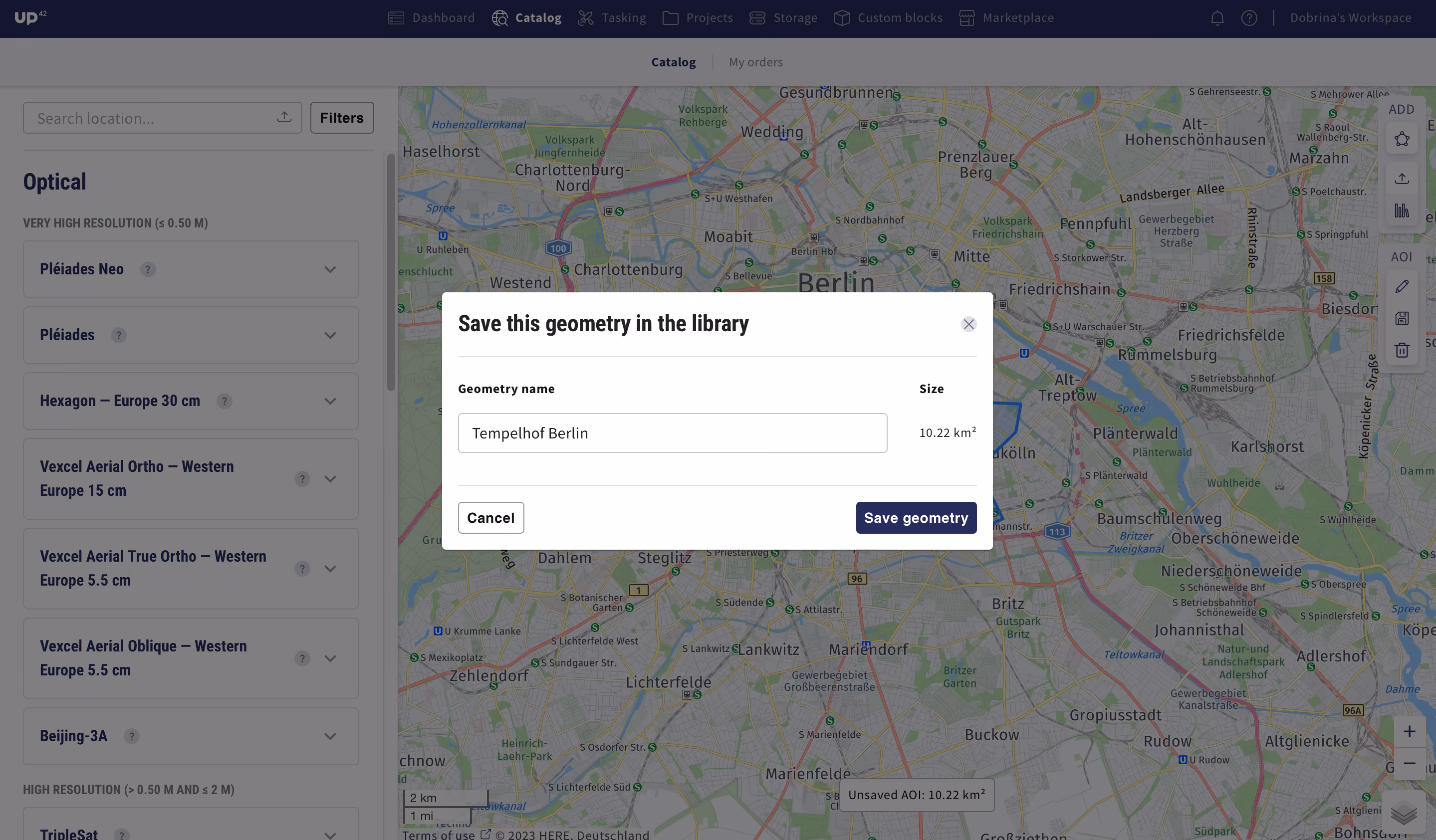Open Dobrina's Workspace menu
Viewport: 1436px width, 840px height.
tap(1351, 17)
